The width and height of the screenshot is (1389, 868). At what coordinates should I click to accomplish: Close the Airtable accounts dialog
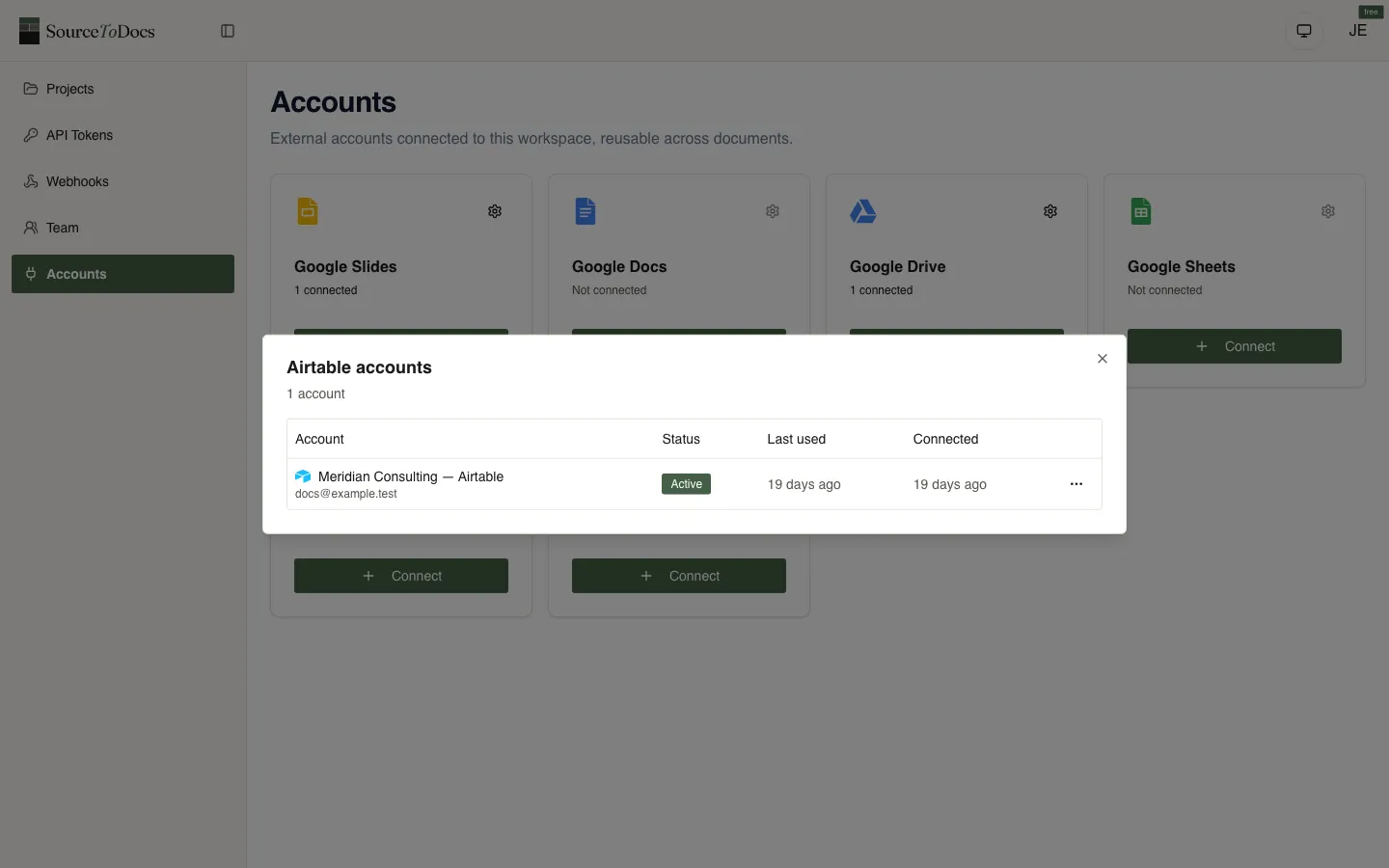[x=1103, y=359]
